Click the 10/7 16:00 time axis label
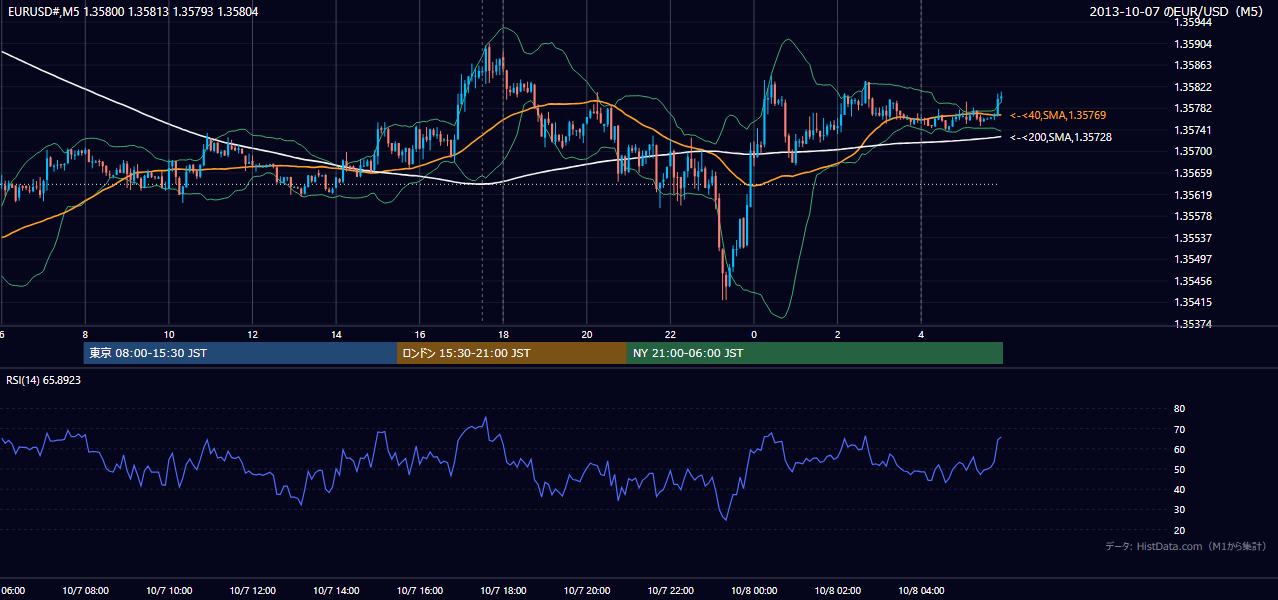 420,591
